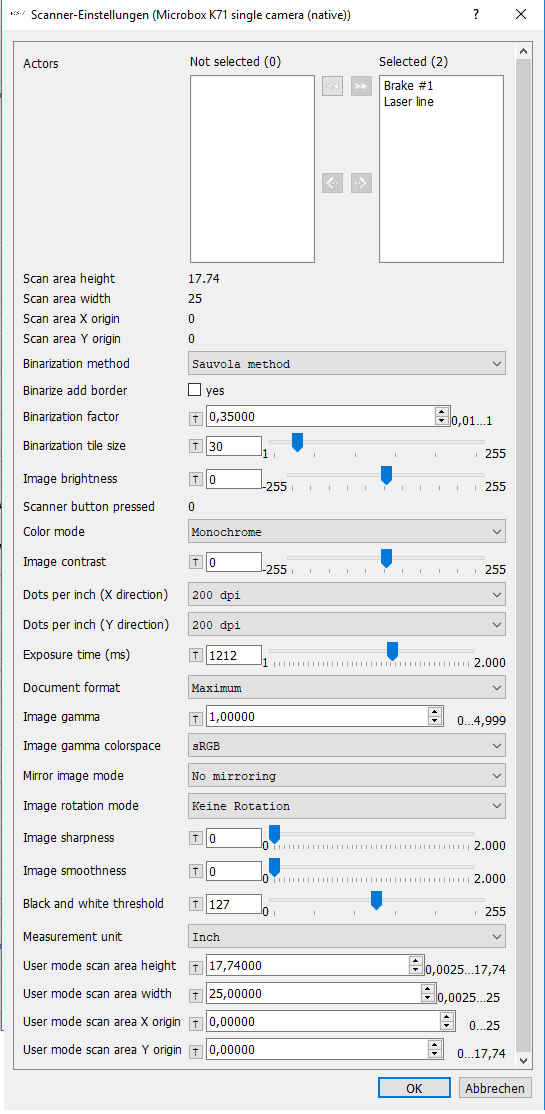545x1114 pixels.
Task: Click the User mode scan area Y origin spinner
Action: pos(436,1049)
